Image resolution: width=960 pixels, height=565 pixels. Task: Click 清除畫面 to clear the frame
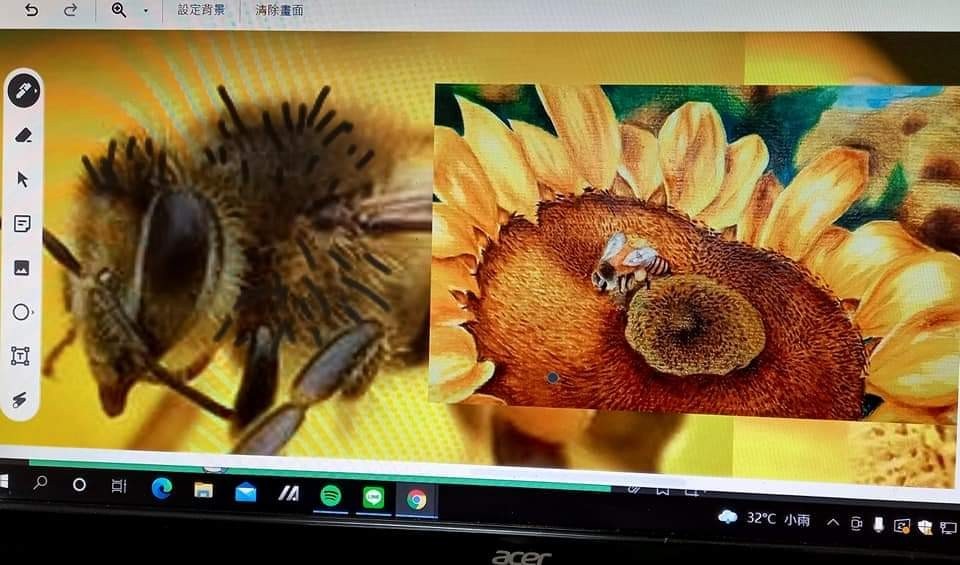[279, 10]
